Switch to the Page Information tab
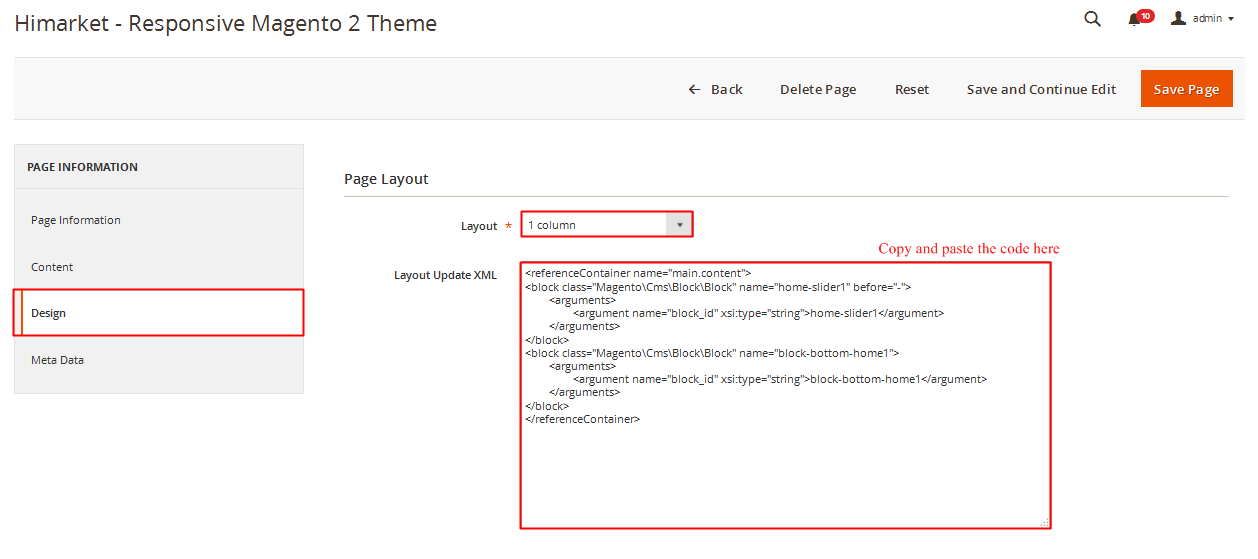The width and height of the screenshot is (1258, 559). tap(76, 220)
